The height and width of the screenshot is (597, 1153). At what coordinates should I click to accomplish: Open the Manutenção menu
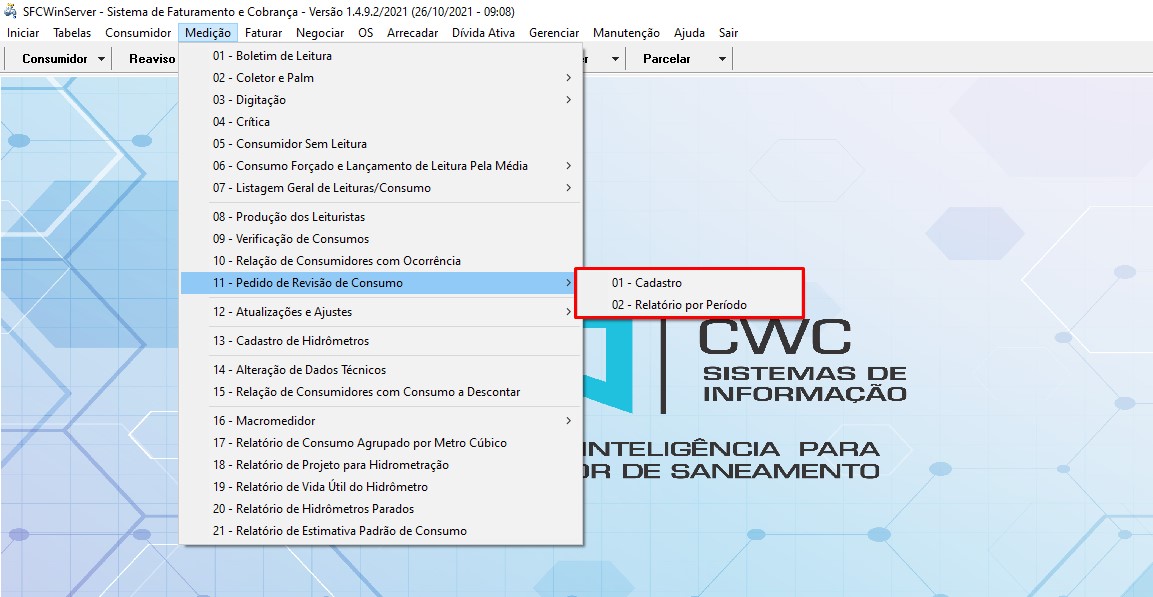point(626,33)
